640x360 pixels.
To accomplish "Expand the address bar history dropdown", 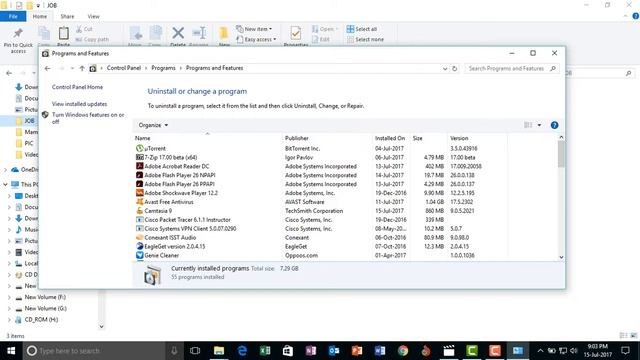I will (445, 69).
